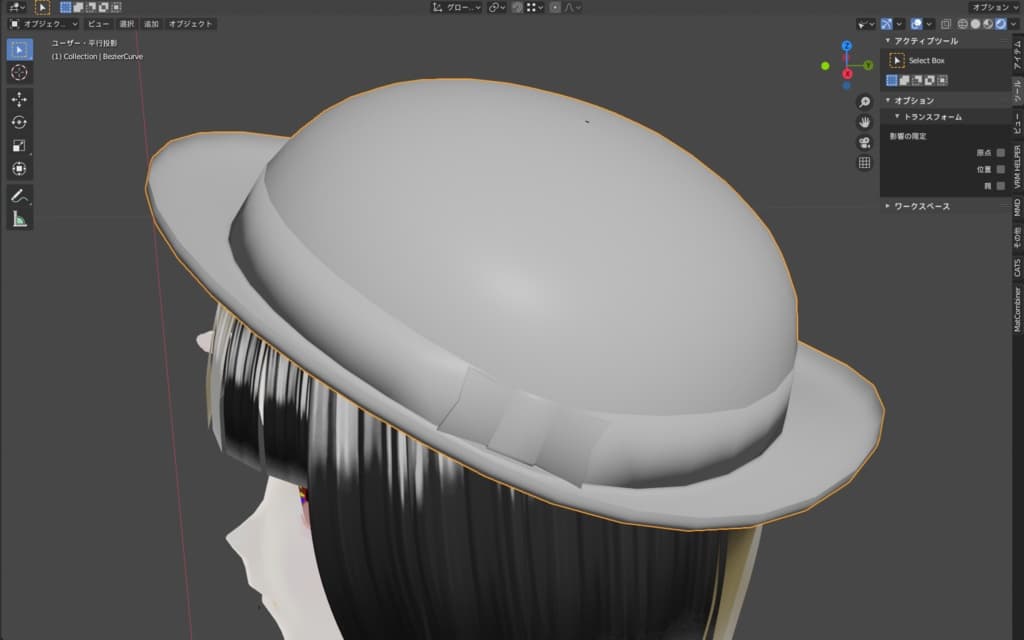Enable the 原点 (origins) checkbox
The height and width of the screenshot is (640, 1024).
click(x=1000, y=153)
